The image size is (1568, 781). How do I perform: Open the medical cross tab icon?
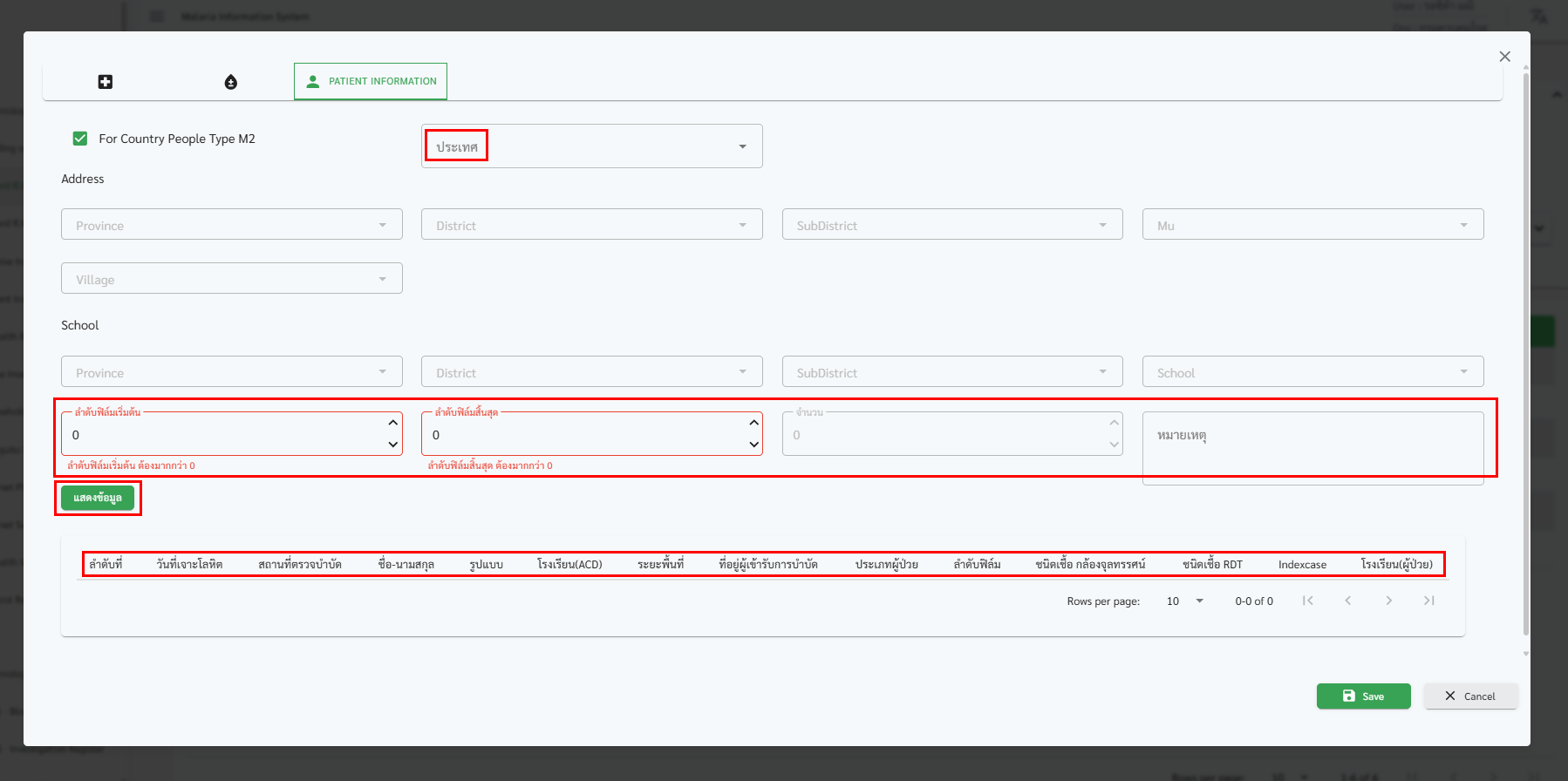coord(106,82)
